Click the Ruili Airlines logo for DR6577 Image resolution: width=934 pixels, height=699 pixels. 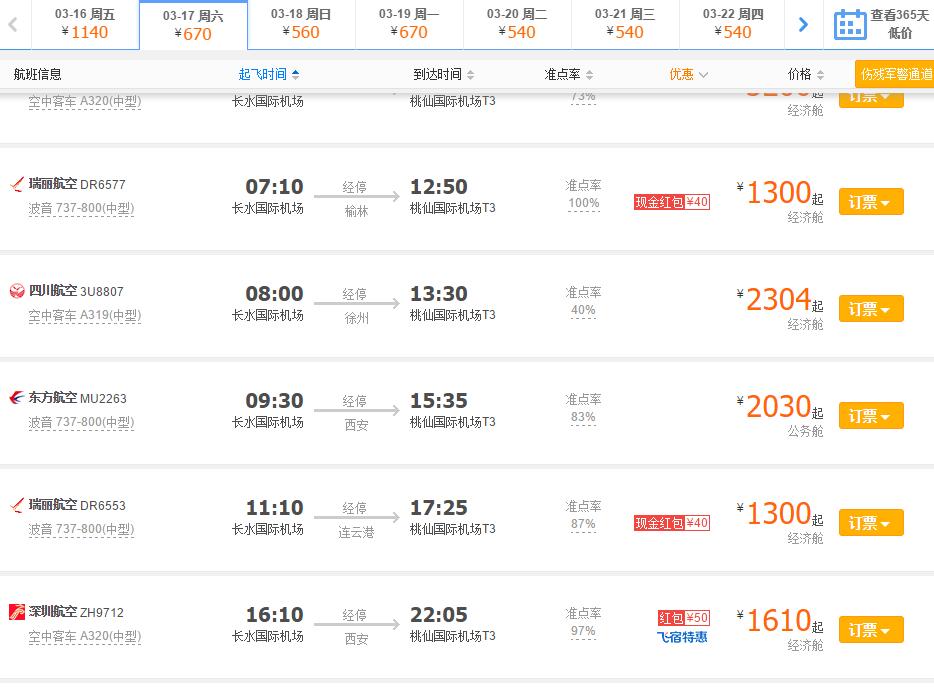click(17, 184)
